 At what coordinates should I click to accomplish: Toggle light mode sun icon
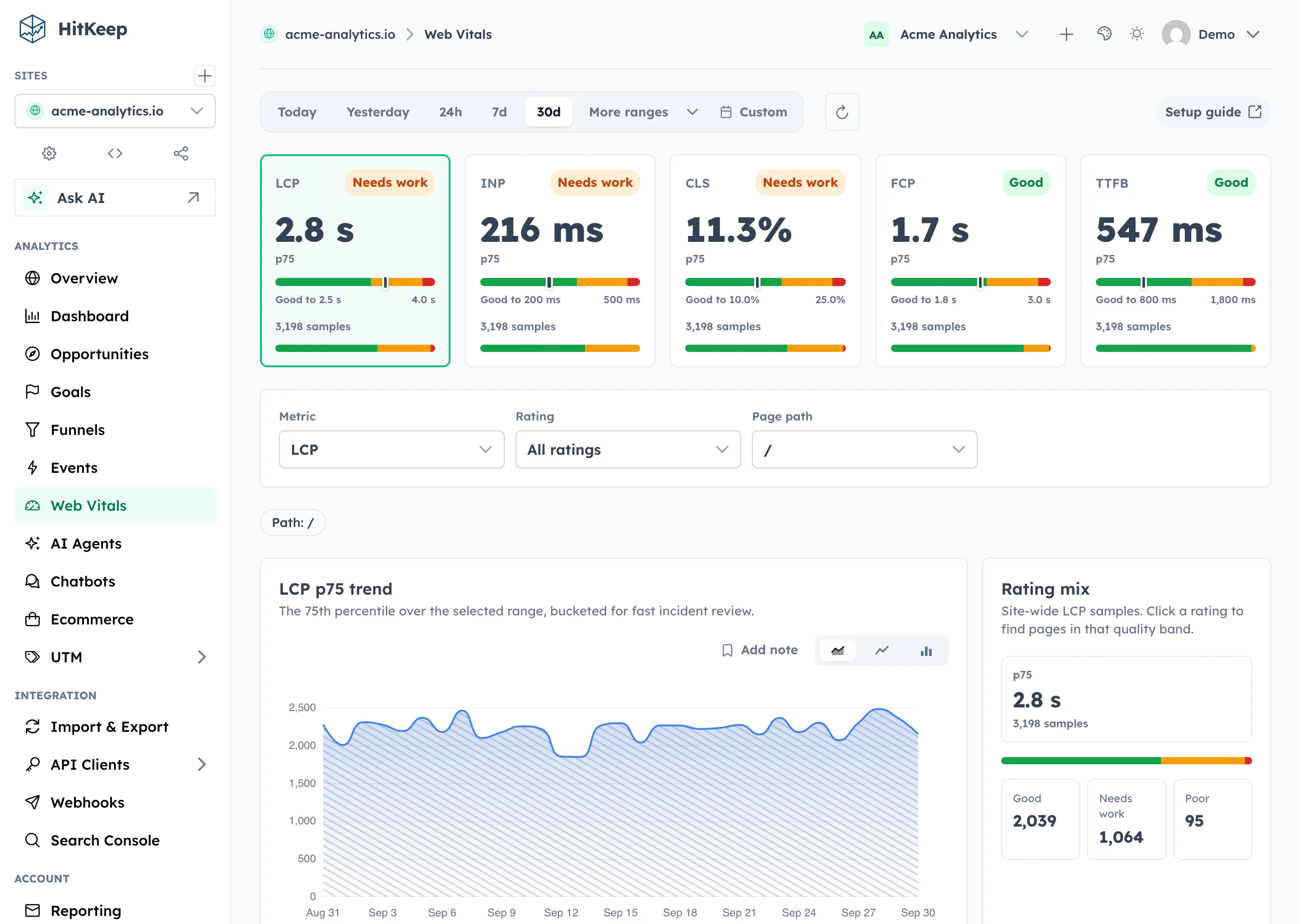click(1137, 34)
